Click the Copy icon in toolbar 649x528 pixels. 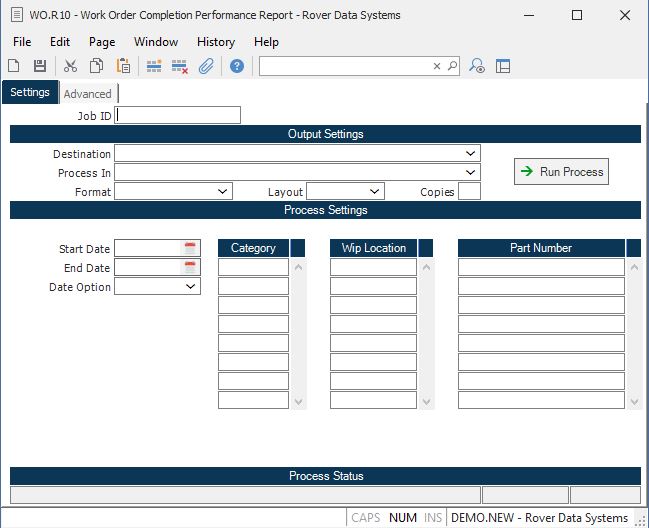coord(97,66)
